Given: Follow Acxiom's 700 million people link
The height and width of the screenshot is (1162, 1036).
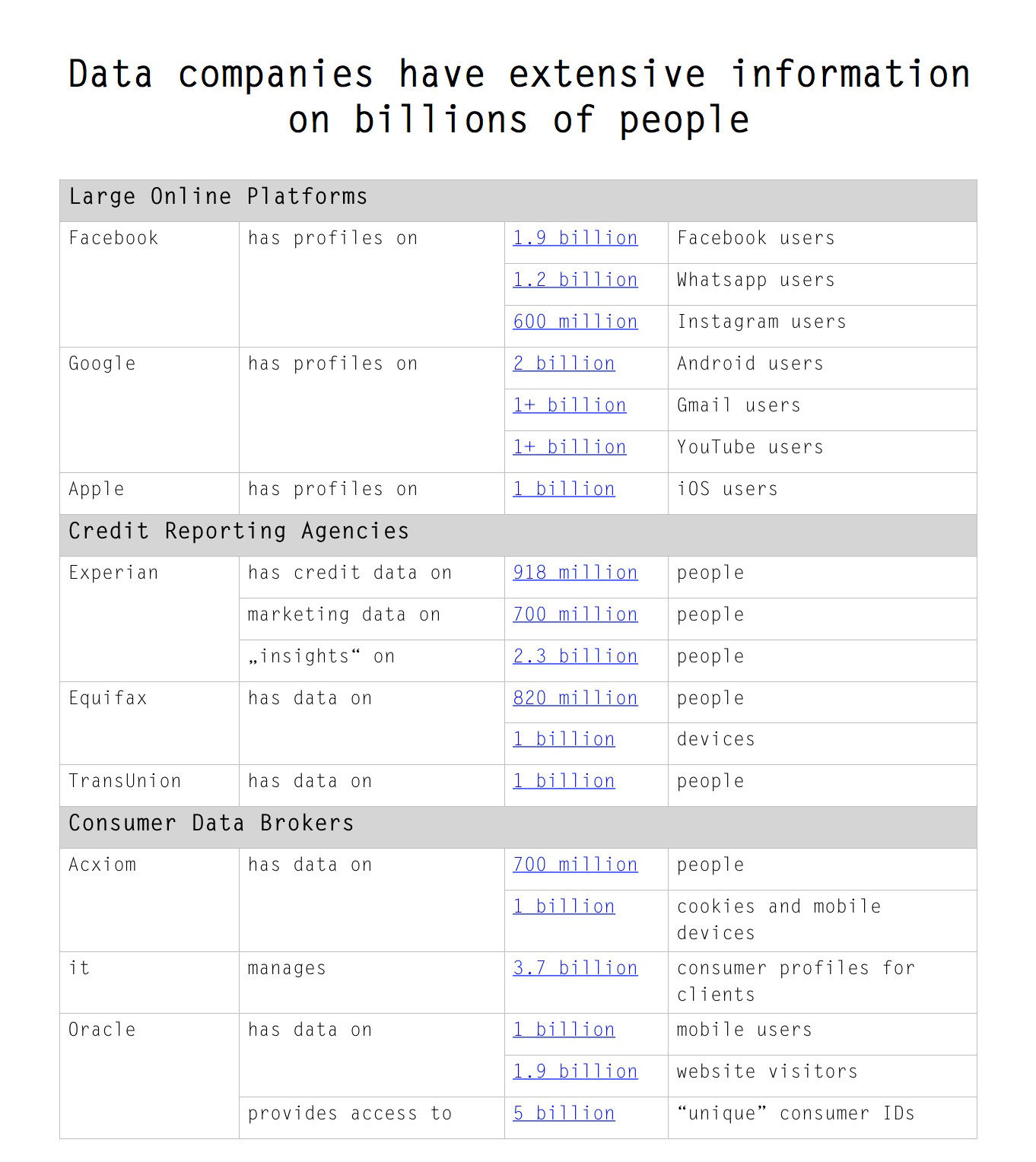Looking at the screenshot, I should pos(575,865).
